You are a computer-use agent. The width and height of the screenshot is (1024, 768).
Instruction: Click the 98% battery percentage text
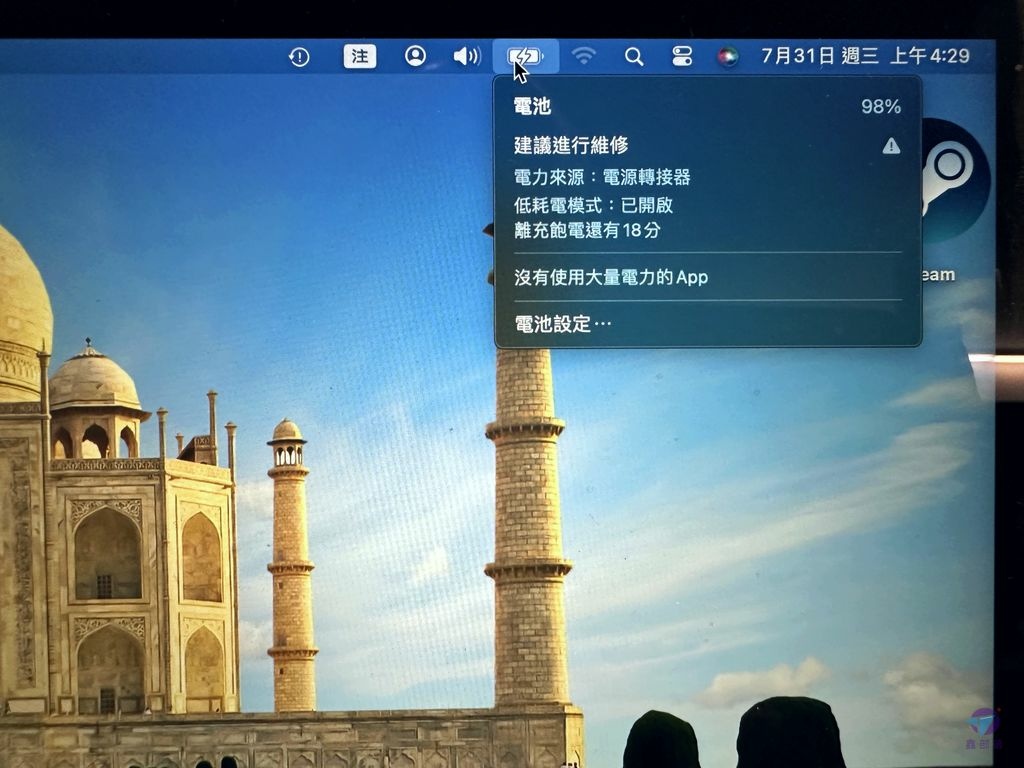pyautogui.click(x=881, y=106)
